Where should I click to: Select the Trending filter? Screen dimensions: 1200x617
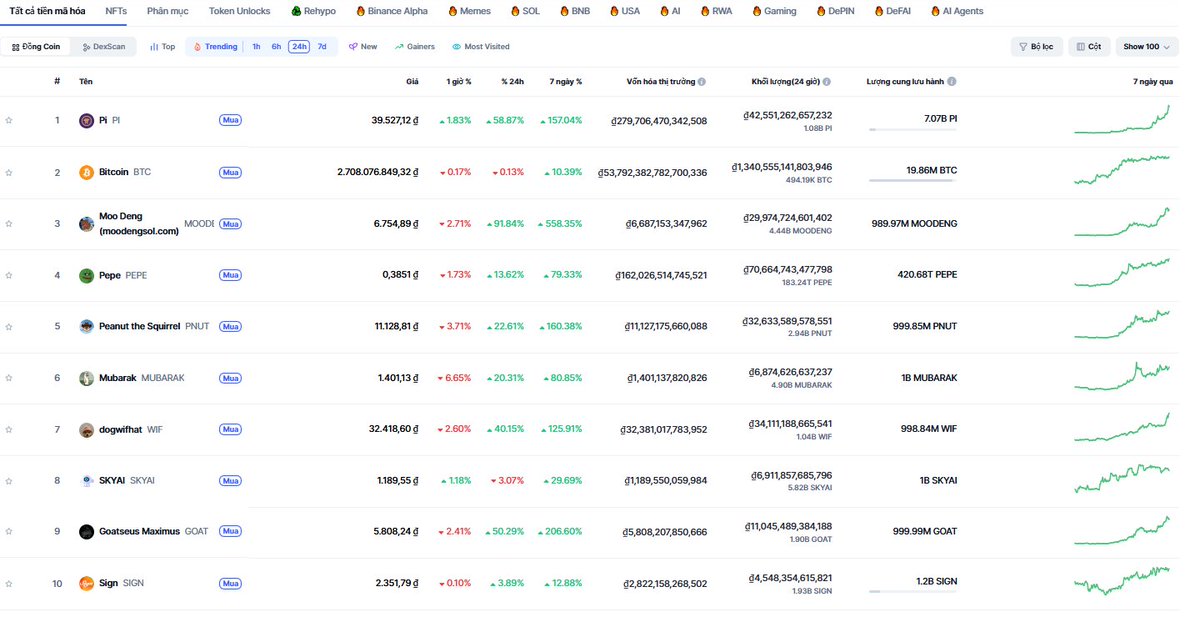[x=215, y=47]
